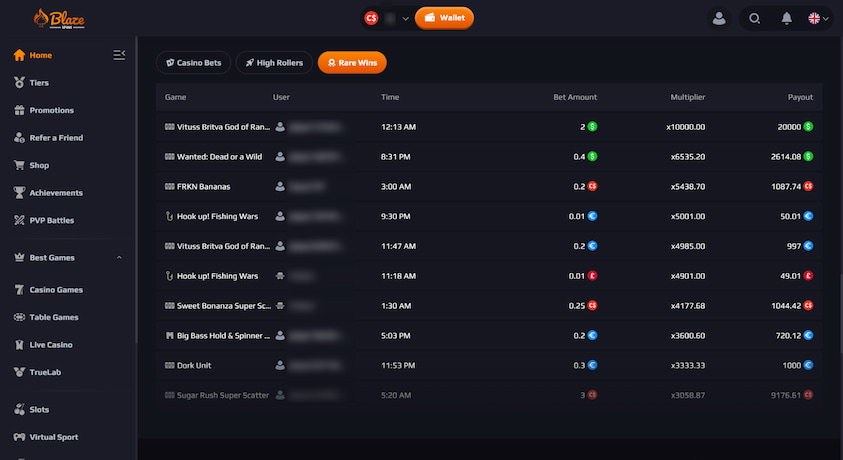
Task: Open notifications bell icon
Action: [787, 18]
